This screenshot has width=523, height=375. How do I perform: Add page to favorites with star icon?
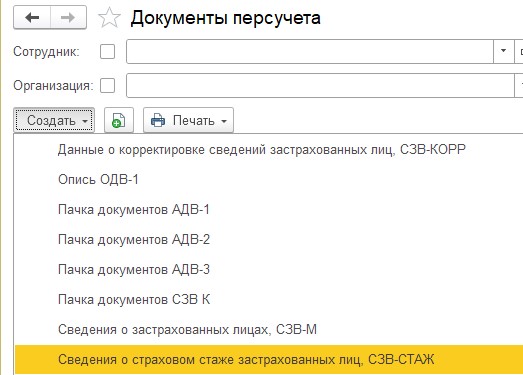tap(109, 18)
